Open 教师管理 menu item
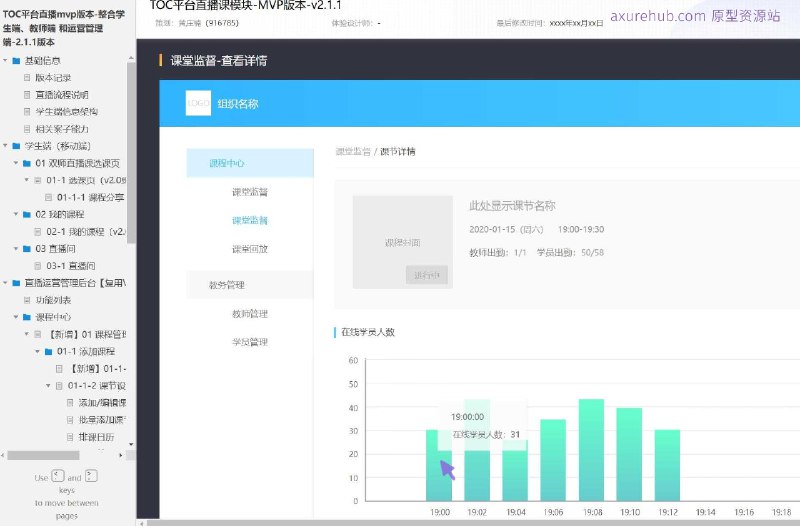 pyautogui.click(x=249, y=314)
